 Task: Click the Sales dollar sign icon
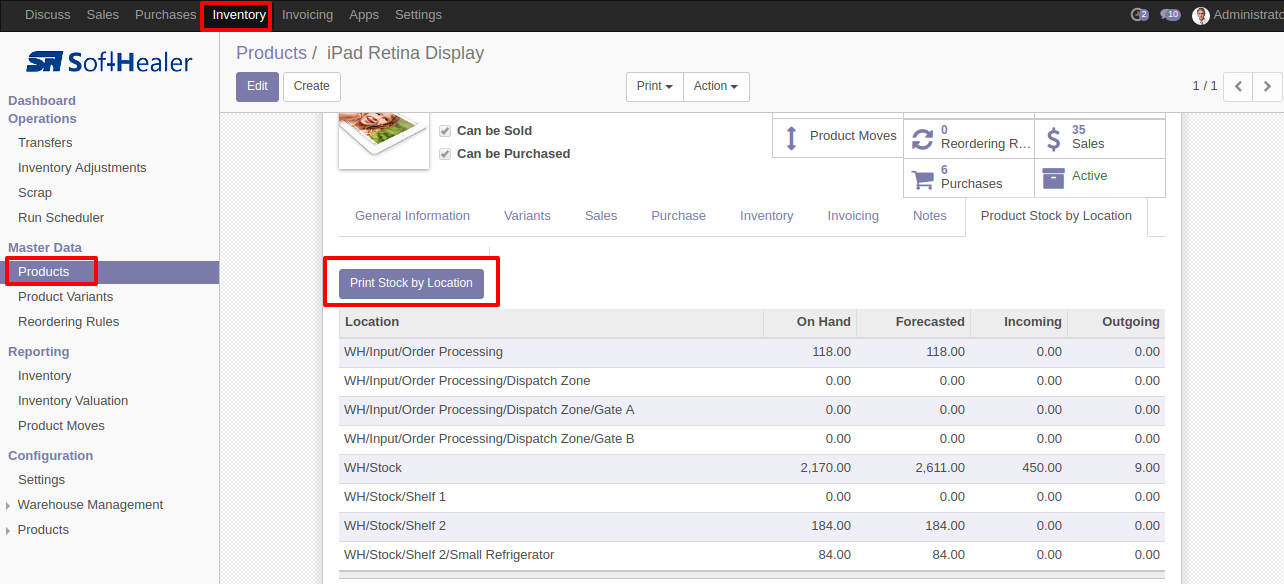pos(1053,137)
